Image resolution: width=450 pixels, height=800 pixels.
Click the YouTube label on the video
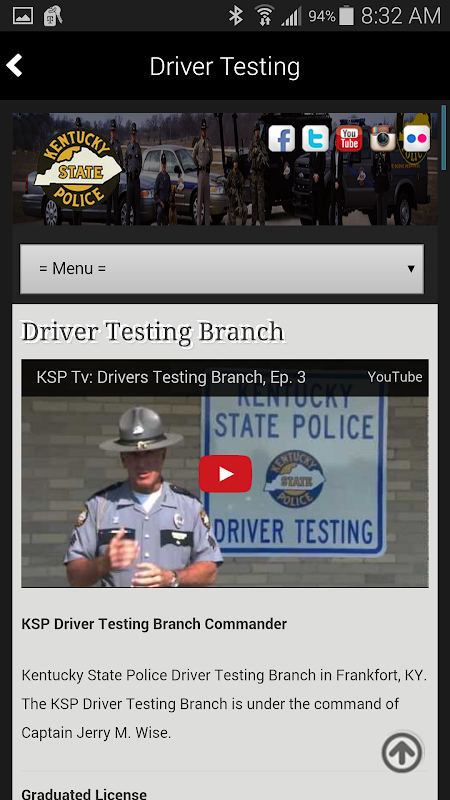pos(395,377)
